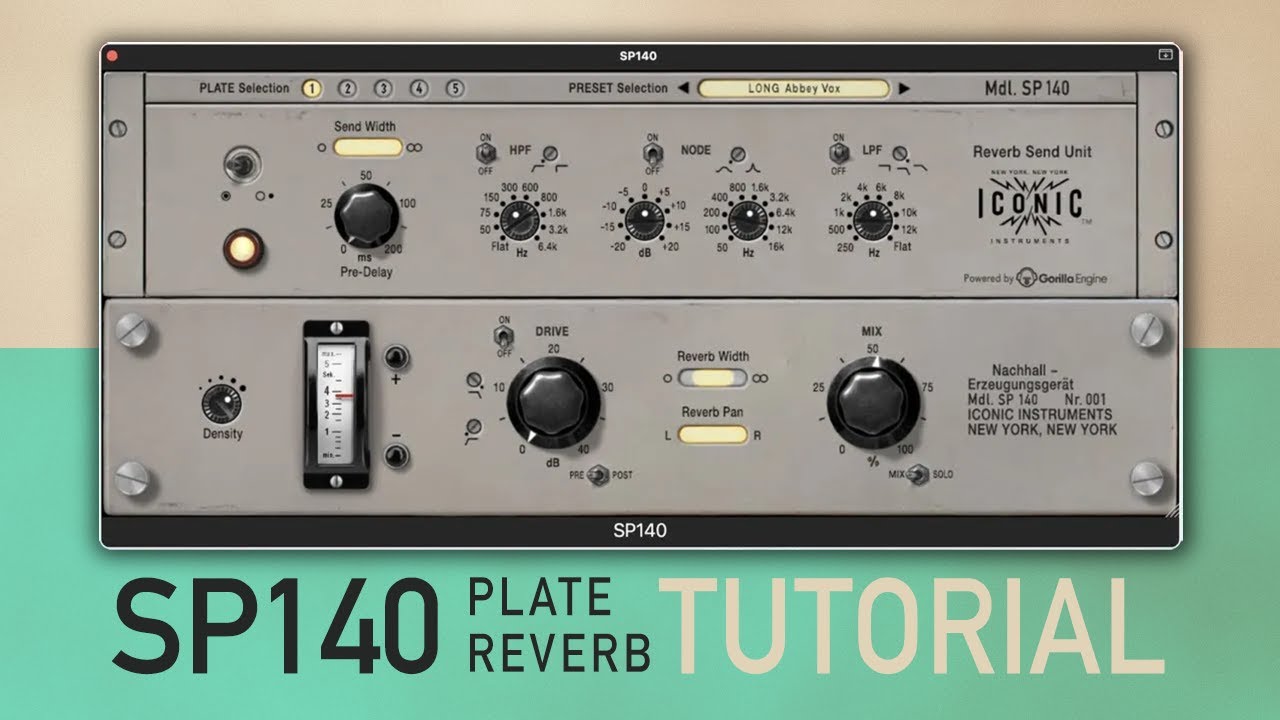Click the 'PRESET Selection' label
The image size is (1280, 720).
click(618, 88)
